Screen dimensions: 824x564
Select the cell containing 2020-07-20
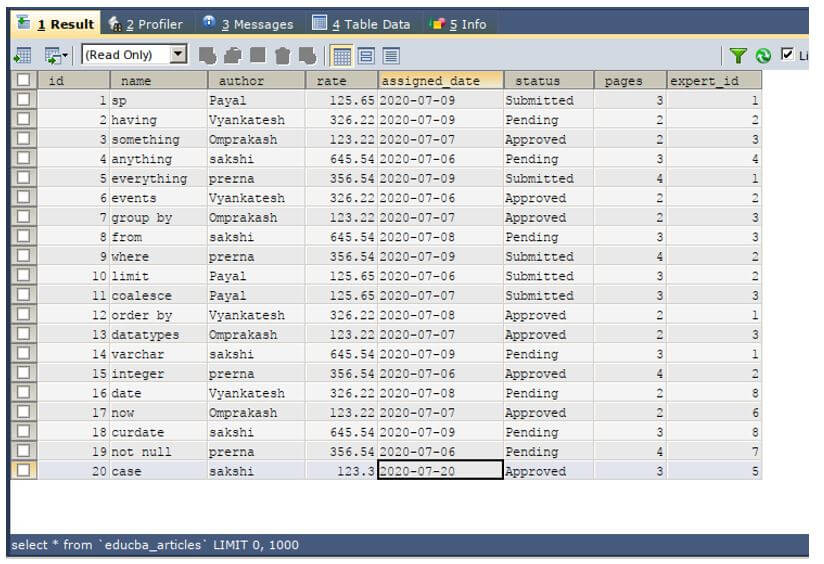click(x=440, y=470)
